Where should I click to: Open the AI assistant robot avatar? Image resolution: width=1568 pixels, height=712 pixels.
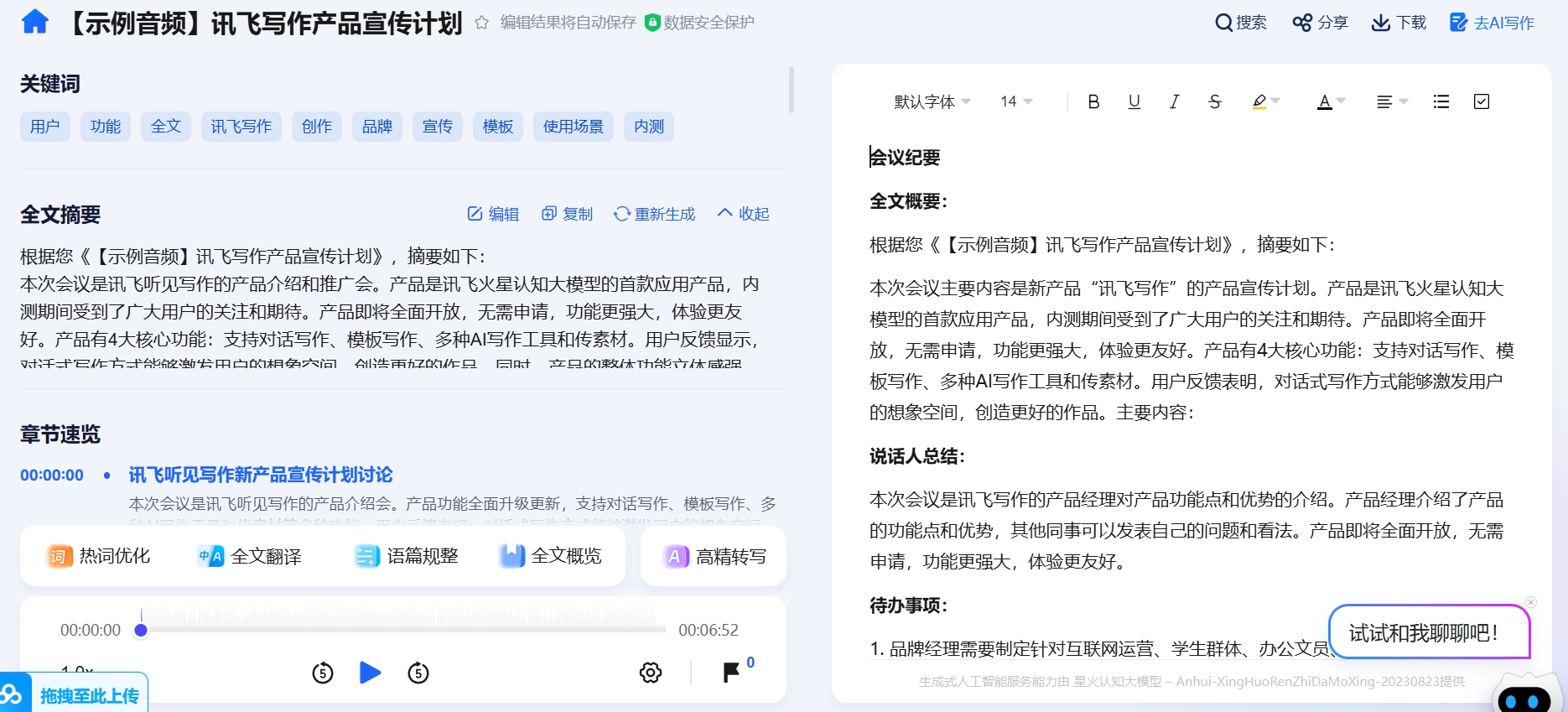point(1524,694)
